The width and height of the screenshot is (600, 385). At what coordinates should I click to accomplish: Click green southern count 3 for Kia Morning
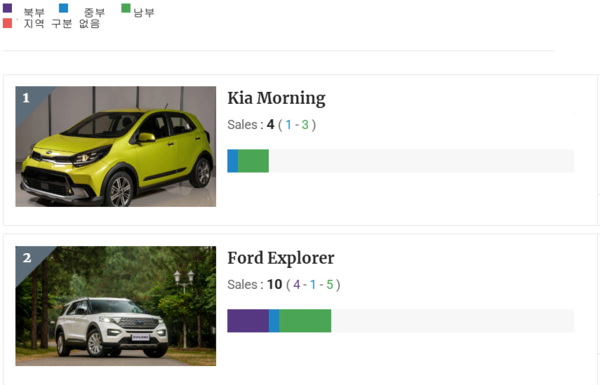[305, 125]
